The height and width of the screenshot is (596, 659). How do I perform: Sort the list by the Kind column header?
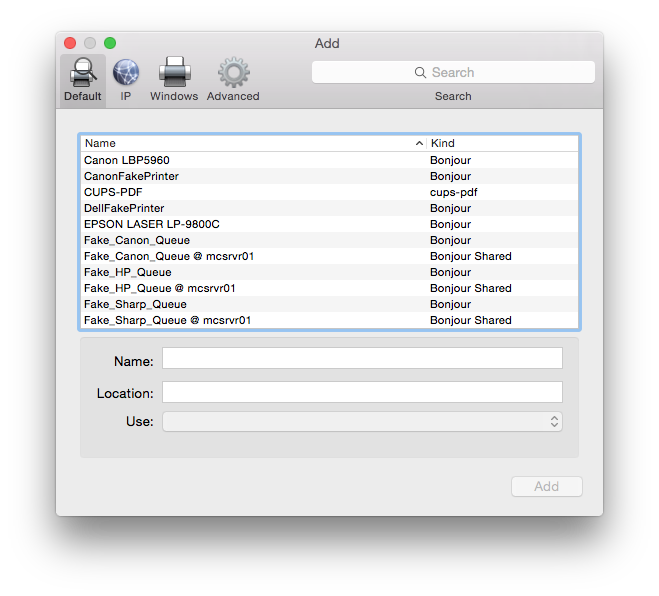pyautogui.click(x=502, y=143)
